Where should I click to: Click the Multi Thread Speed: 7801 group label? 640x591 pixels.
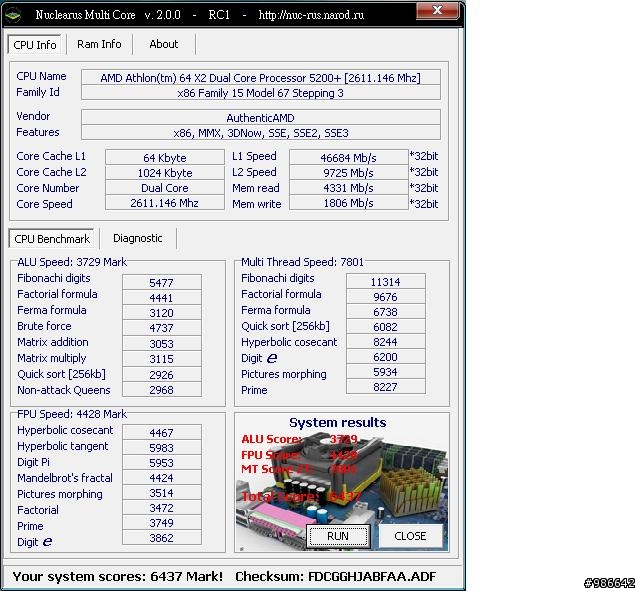[302, 262]
